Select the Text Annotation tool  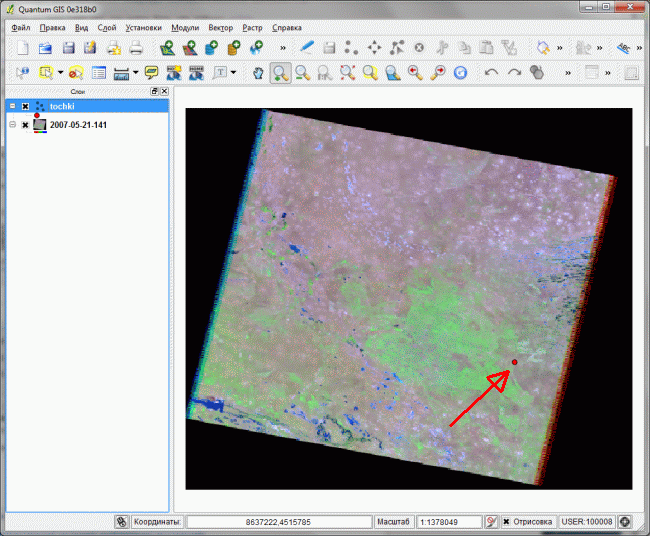(220, 73)
